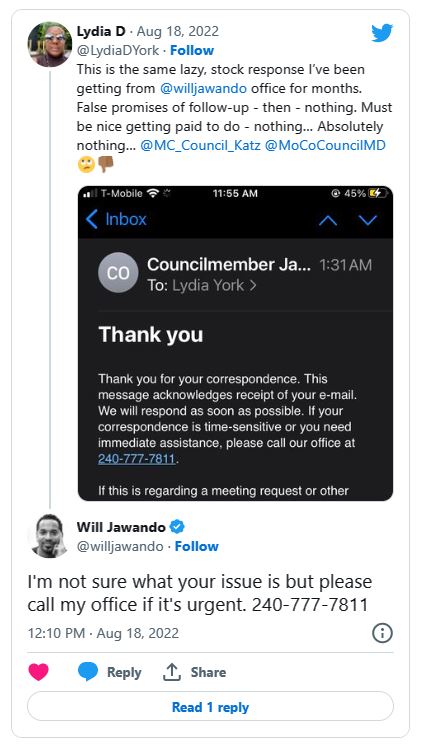
Task: Click the blue reply speech bubble icon
Action: 88,671
